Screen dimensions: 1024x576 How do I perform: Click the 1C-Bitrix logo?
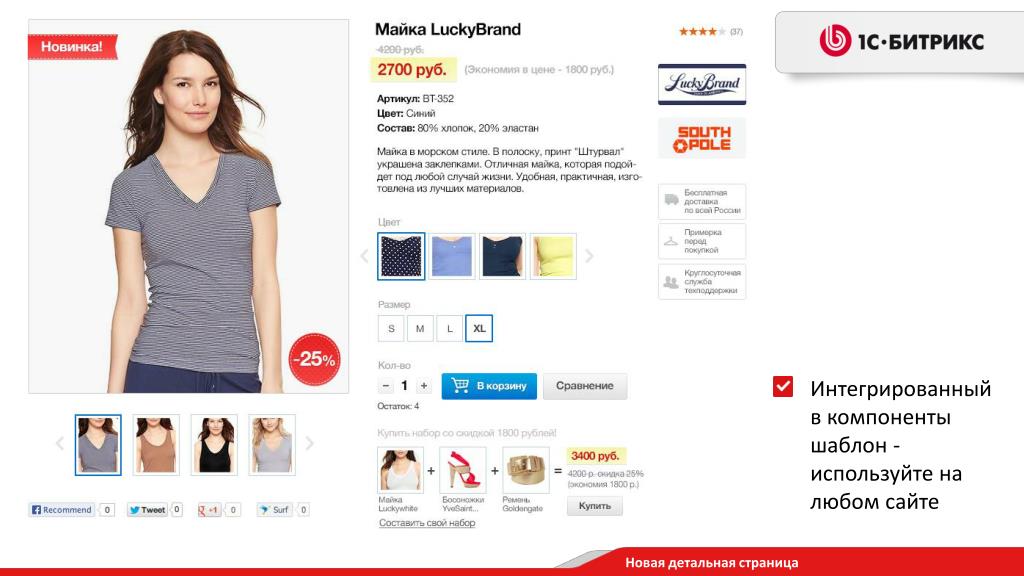[x=901, y=41]
